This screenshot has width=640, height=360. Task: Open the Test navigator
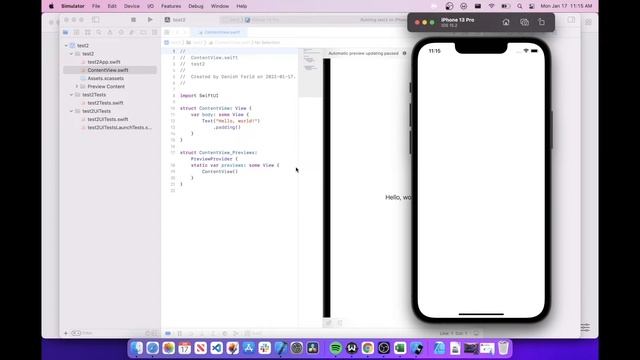tap(121, 32)
